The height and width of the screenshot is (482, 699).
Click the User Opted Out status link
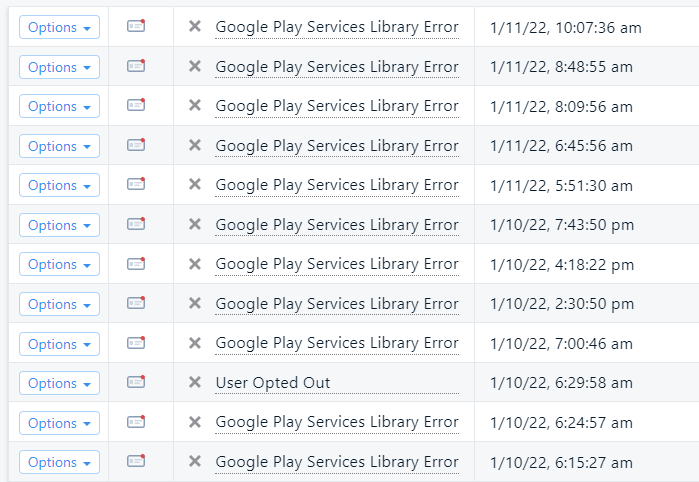pos(273,383)
